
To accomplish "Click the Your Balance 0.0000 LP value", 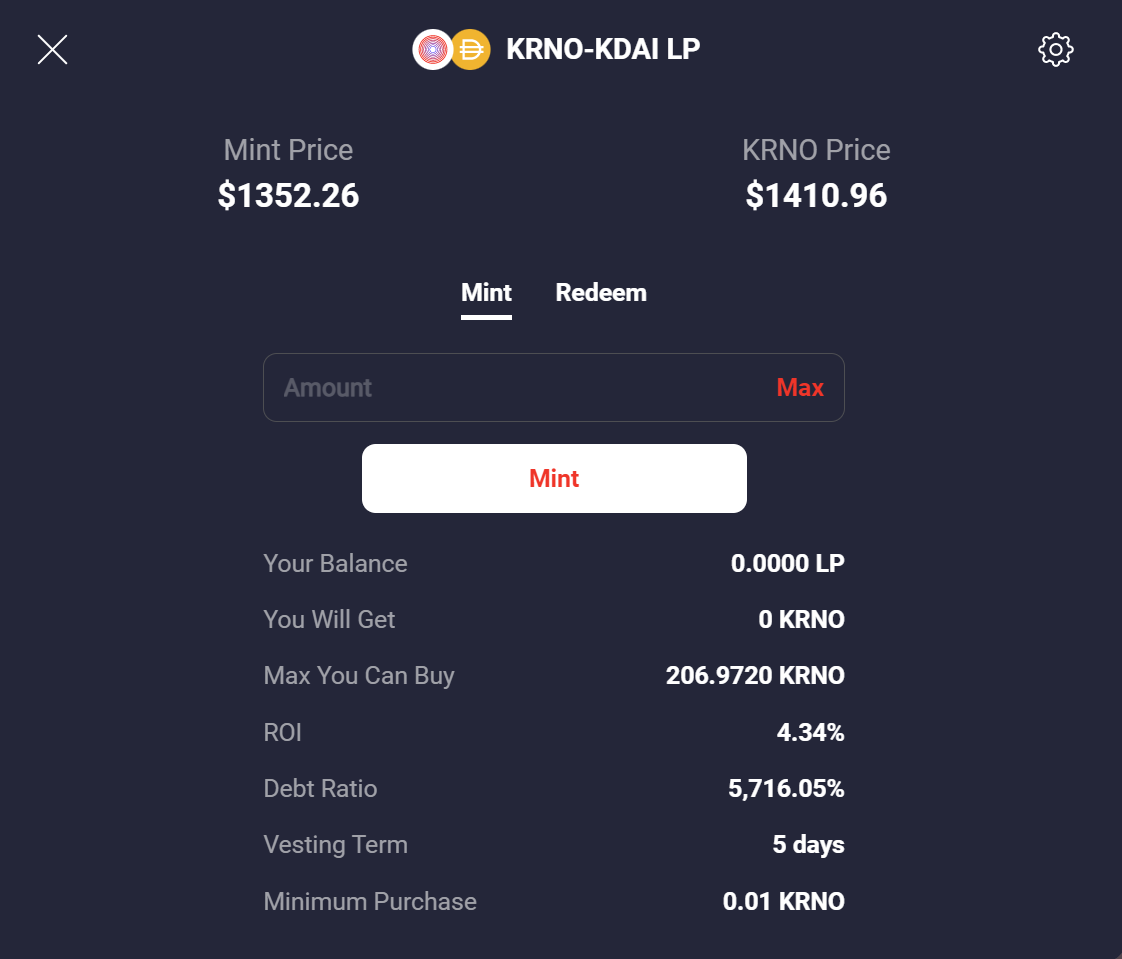I will (x=787, y=563).
